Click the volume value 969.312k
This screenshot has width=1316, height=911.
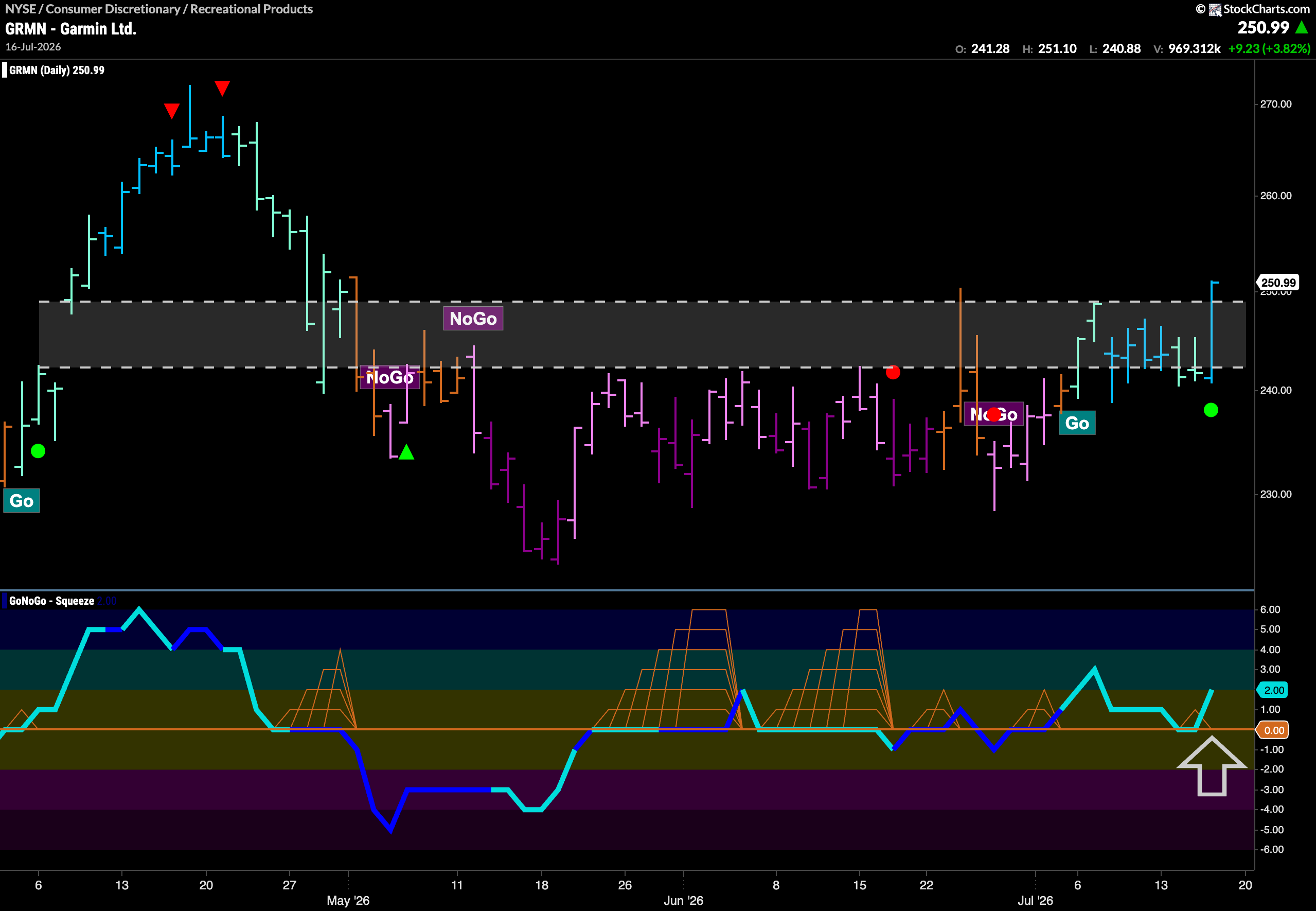coord(1194,48)
